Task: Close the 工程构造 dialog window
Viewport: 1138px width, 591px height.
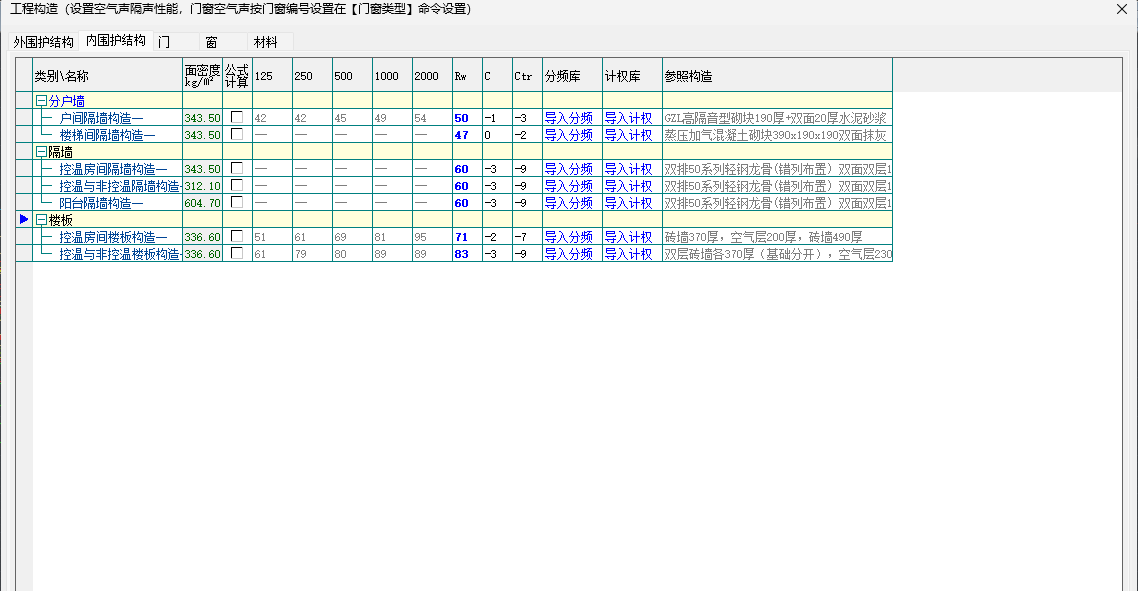Action: [1122, 9]
